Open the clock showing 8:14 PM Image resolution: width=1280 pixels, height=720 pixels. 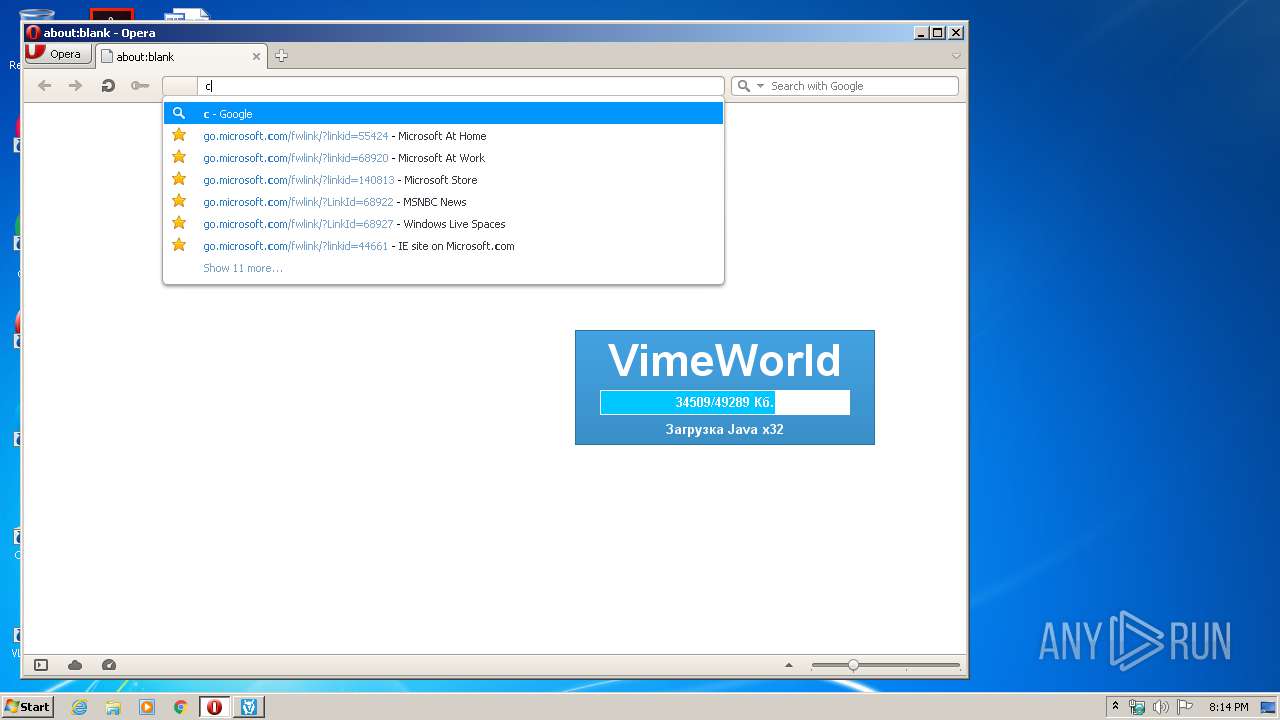pos(1228,707)
